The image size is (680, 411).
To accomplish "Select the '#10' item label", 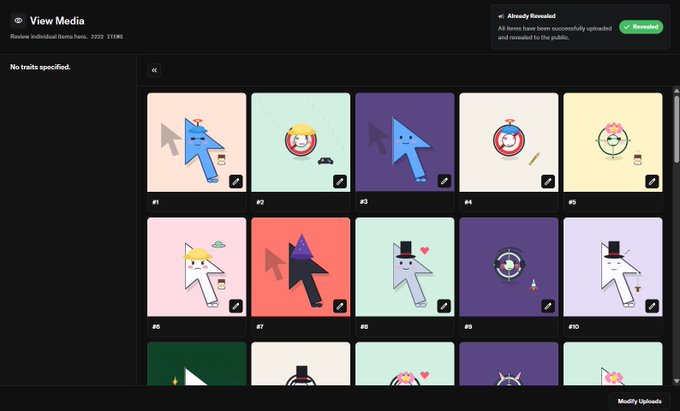I will tap(574, 326).
